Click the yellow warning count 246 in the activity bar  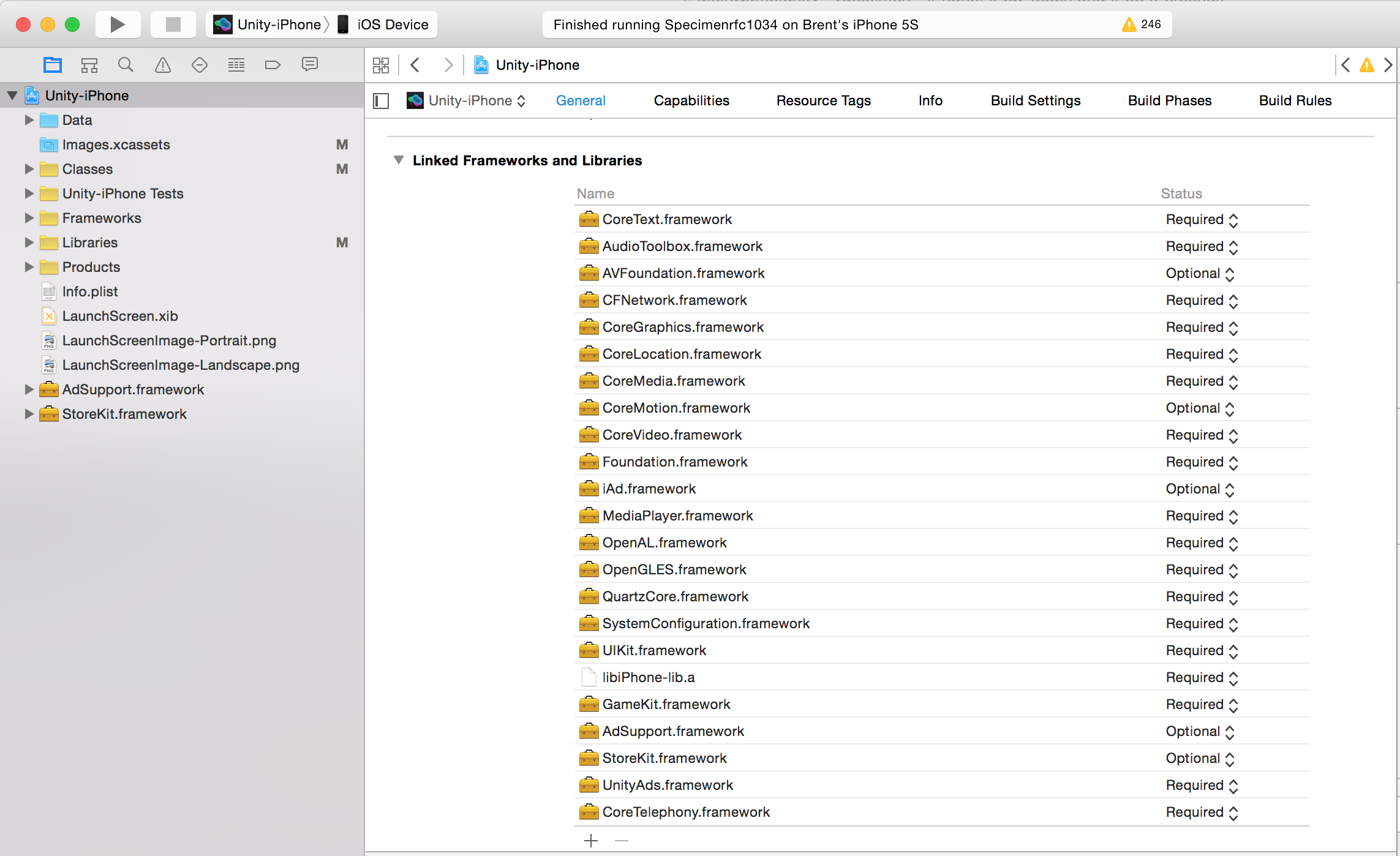pos(1142,24)
